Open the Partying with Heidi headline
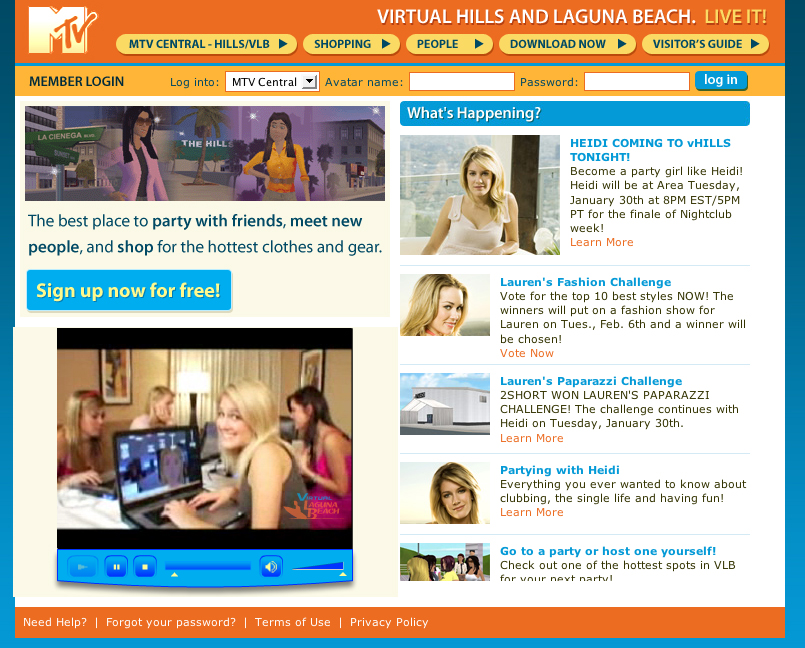Screen dimensions: 805x648 click(x=560, y=470)
